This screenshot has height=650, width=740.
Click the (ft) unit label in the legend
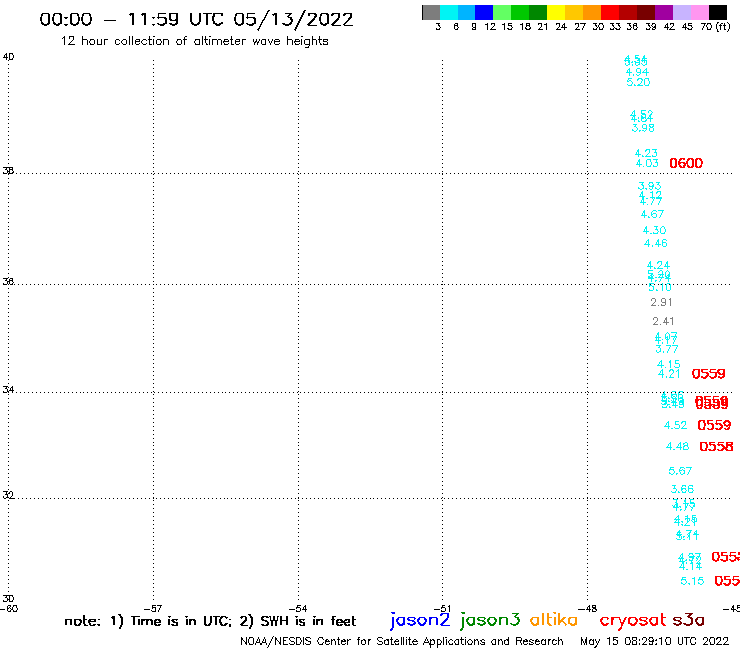click(723, 27)
